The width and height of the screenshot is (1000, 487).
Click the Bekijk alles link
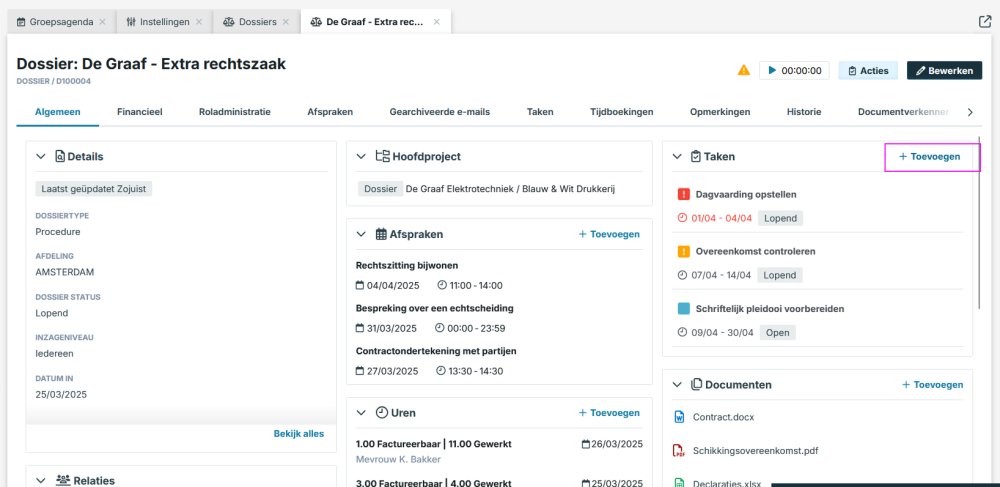[298, 433]
